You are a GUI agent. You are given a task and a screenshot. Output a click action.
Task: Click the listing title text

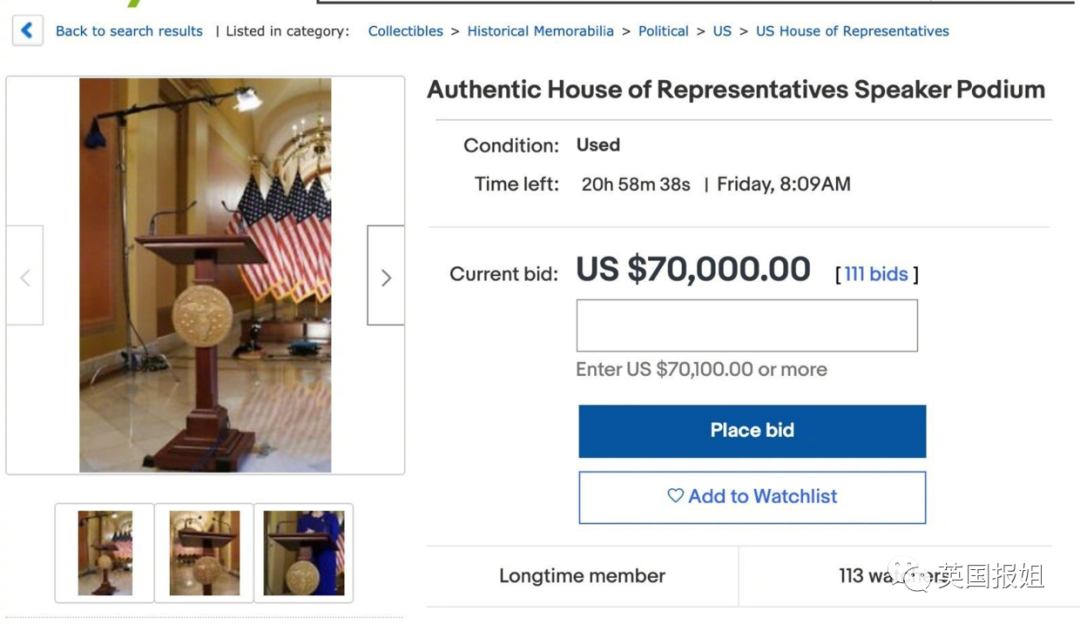(x=736, y=89)
